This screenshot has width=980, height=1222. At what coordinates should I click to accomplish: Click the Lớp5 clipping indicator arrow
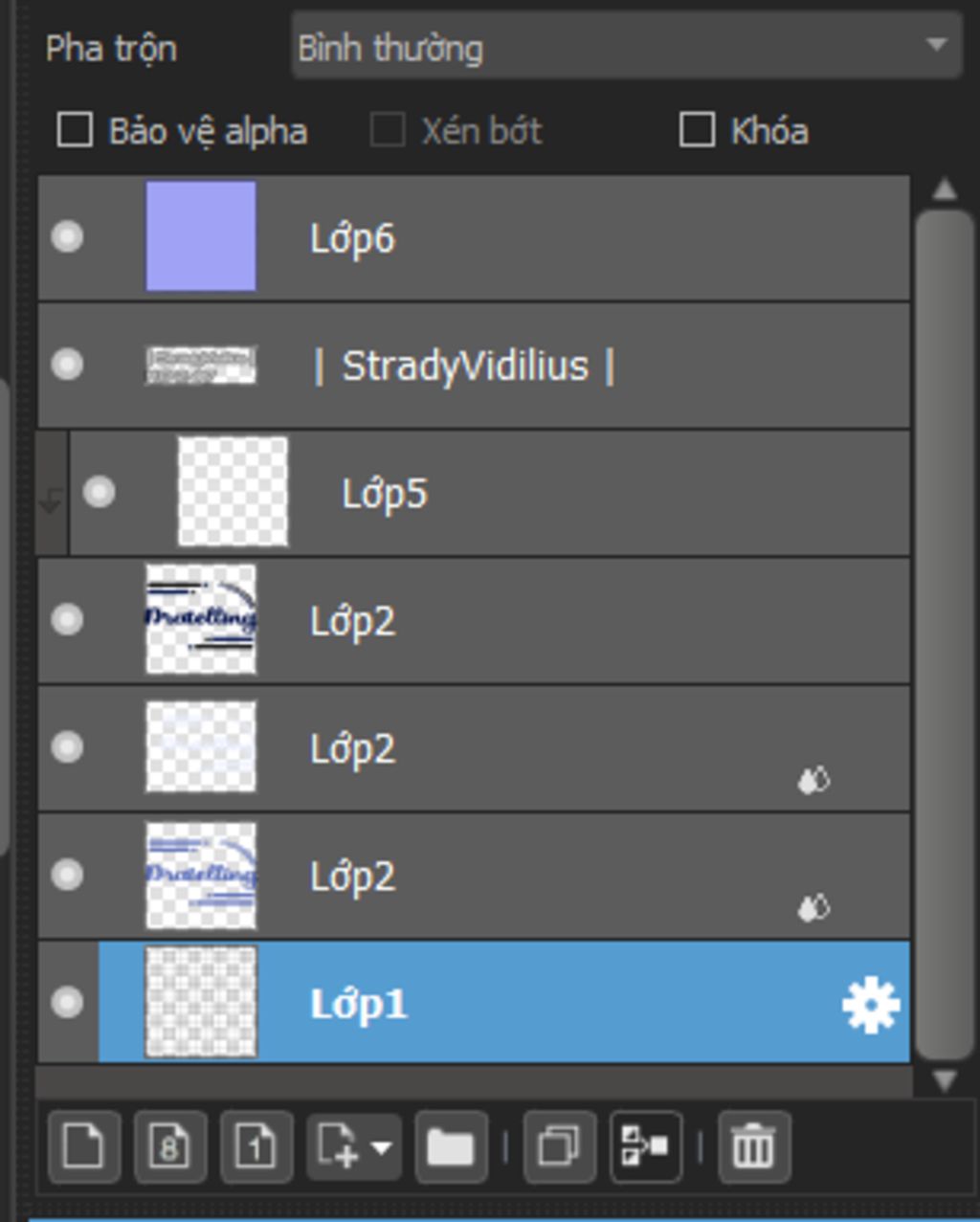[51, 493]
